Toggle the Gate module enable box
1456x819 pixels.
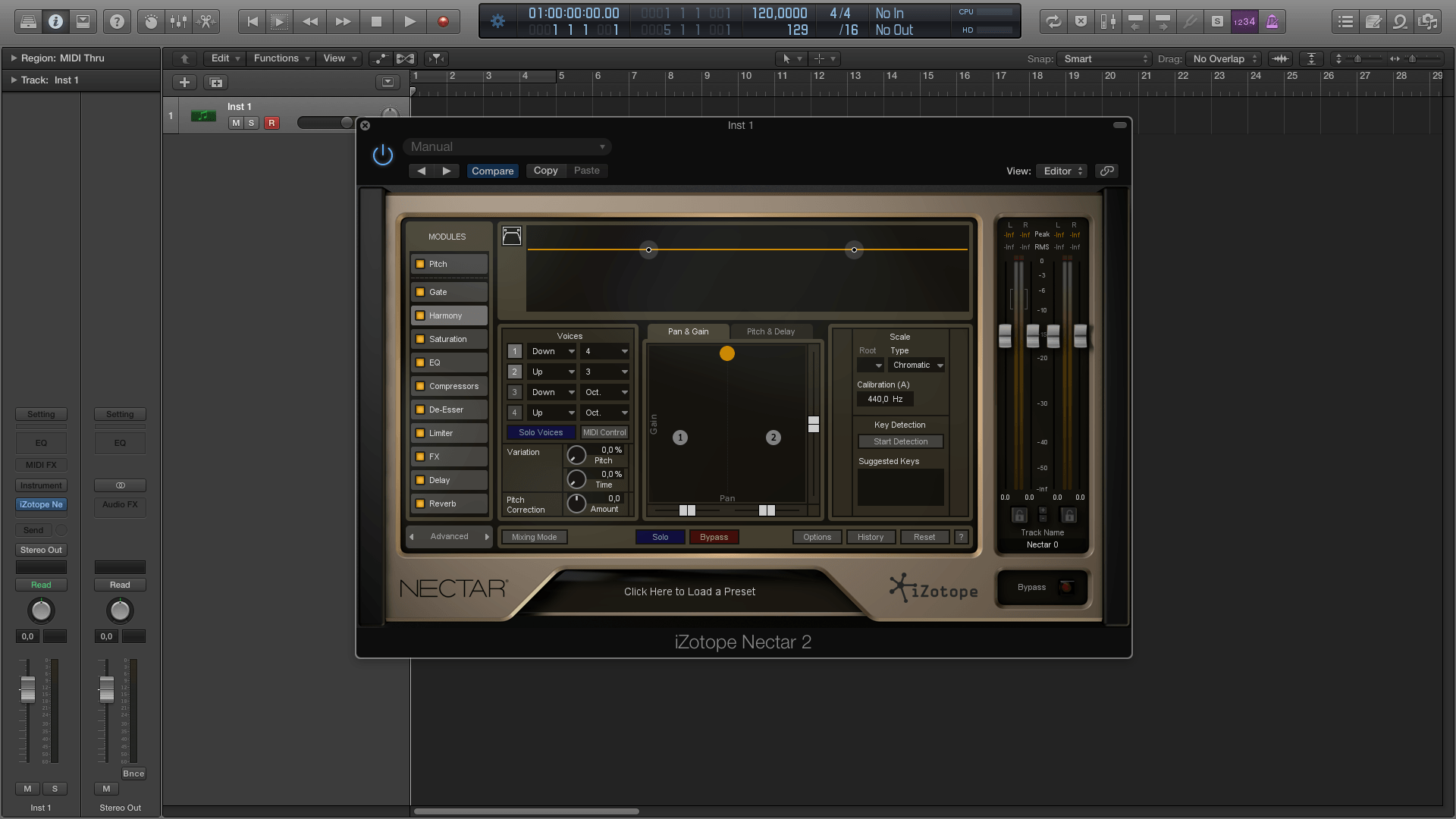pos(420,292)
